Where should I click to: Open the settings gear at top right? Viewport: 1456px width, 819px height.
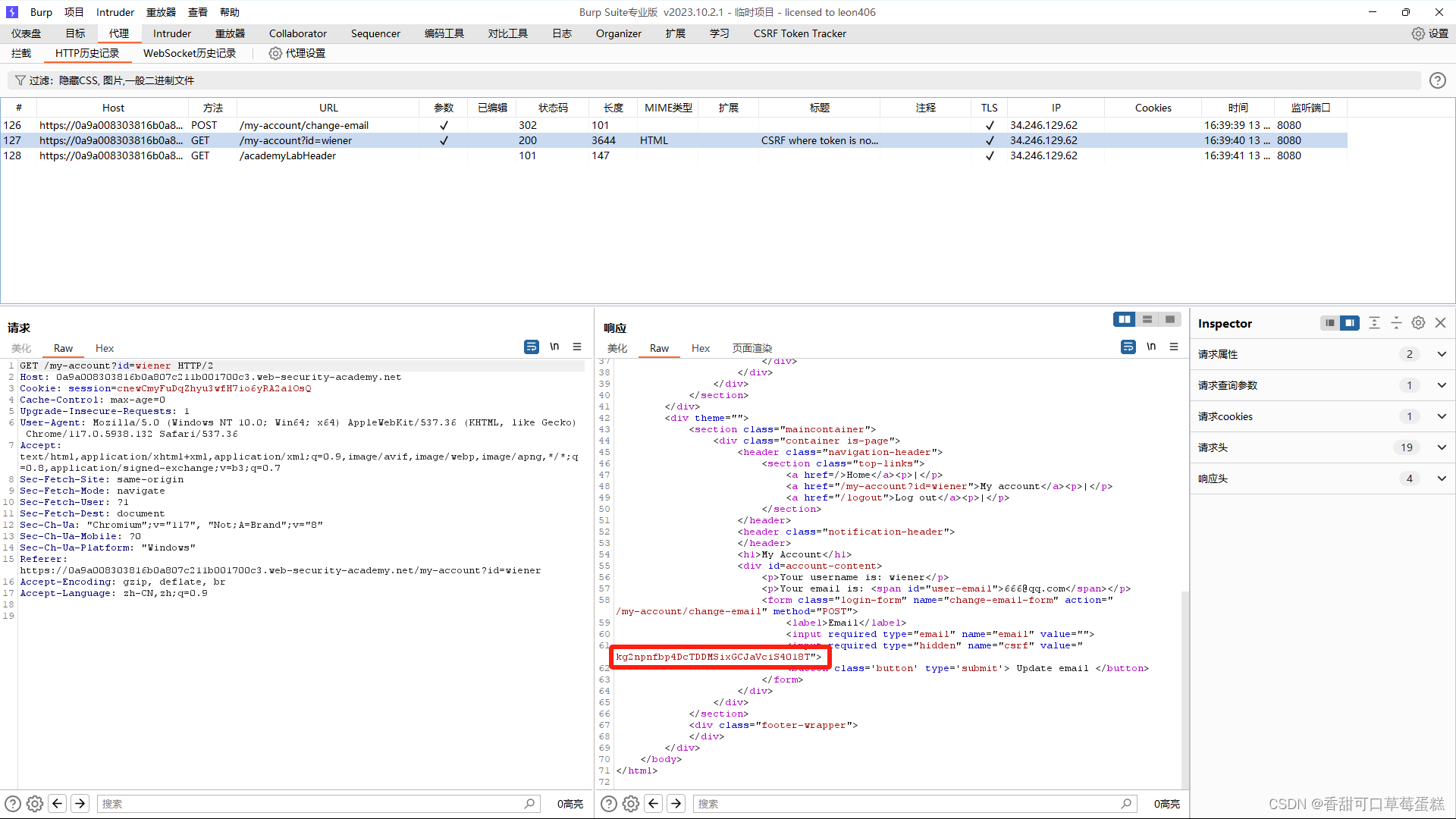coord(1417,33)
